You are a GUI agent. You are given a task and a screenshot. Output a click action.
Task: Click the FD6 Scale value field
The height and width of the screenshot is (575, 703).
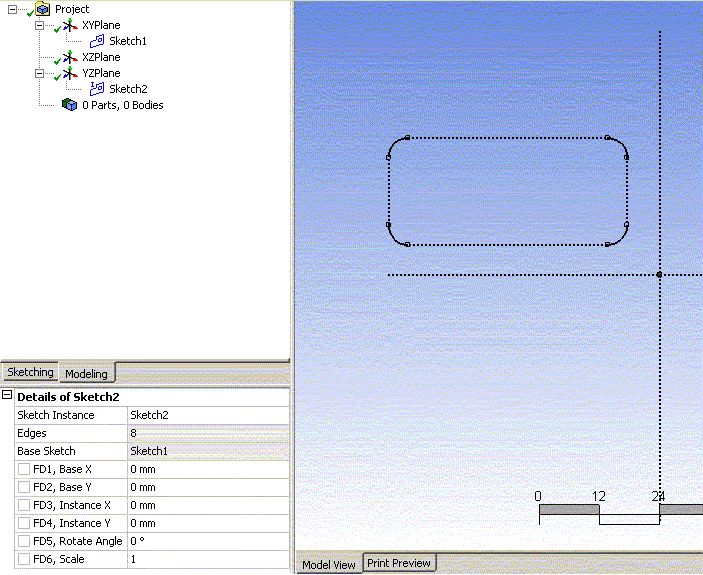point(208,560)
